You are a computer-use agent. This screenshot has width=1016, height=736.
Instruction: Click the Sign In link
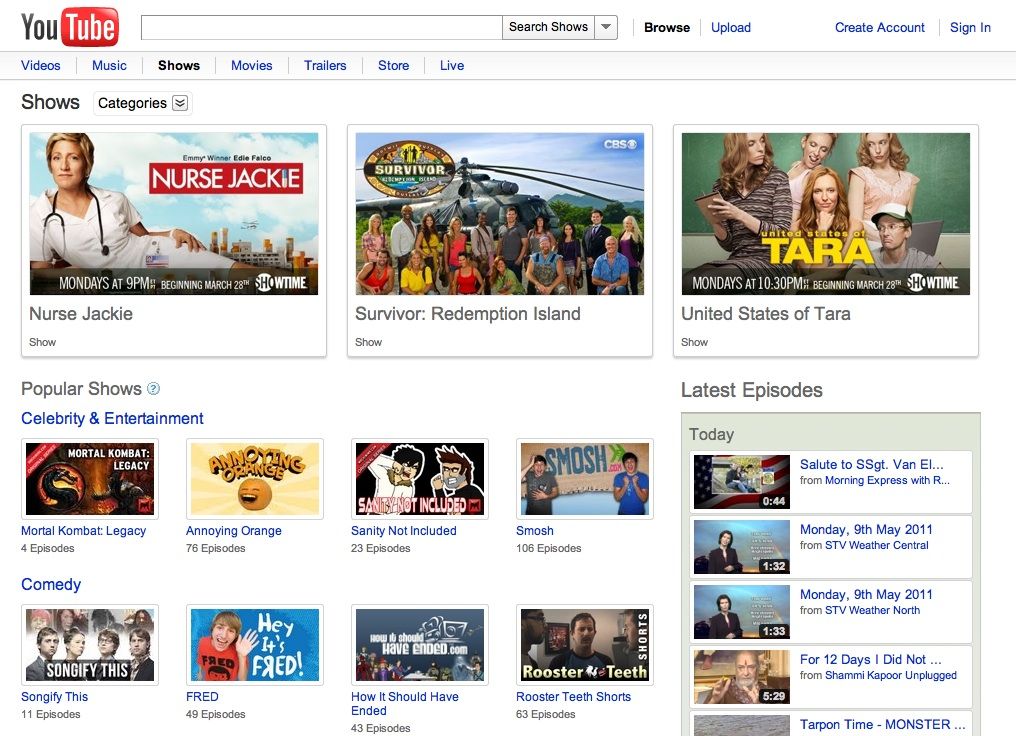(970, 28)
